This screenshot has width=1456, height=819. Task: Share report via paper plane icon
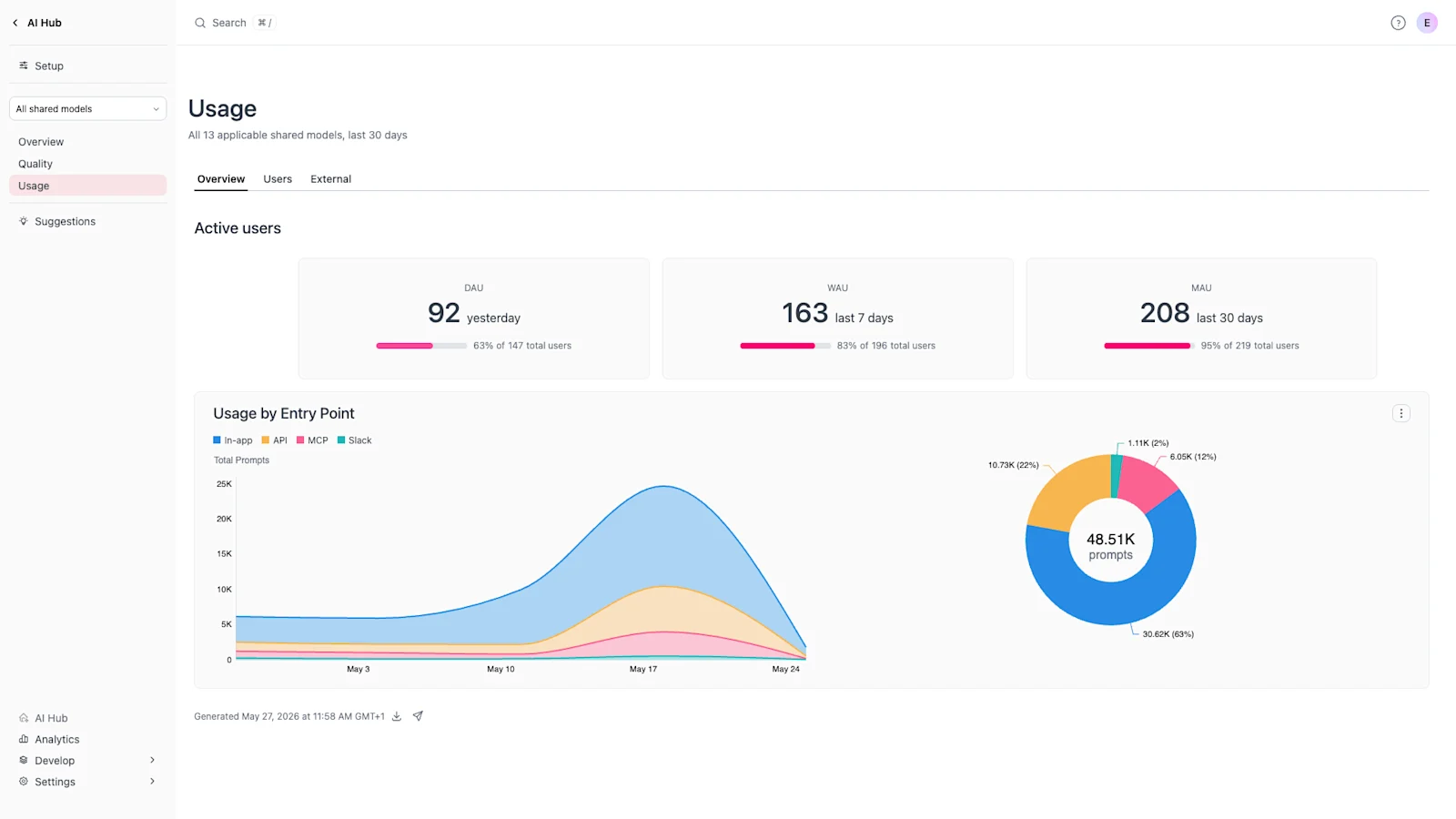[418, 716]
